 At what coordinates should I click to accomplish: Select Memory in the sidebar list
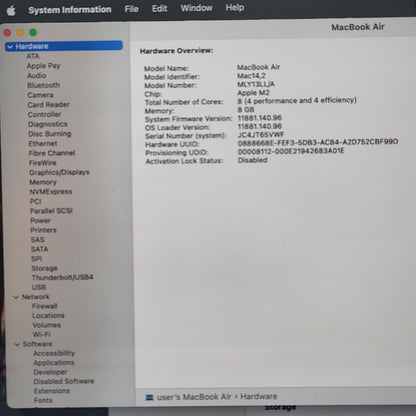43,182
